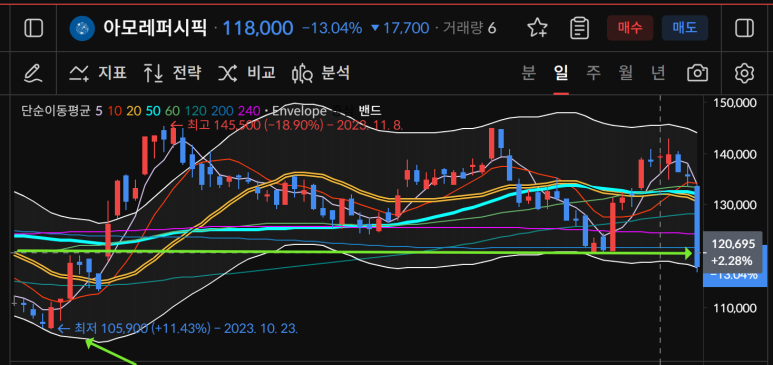Toggle the left sidebar panel icon
773x365 pixels.
point(34,28)
